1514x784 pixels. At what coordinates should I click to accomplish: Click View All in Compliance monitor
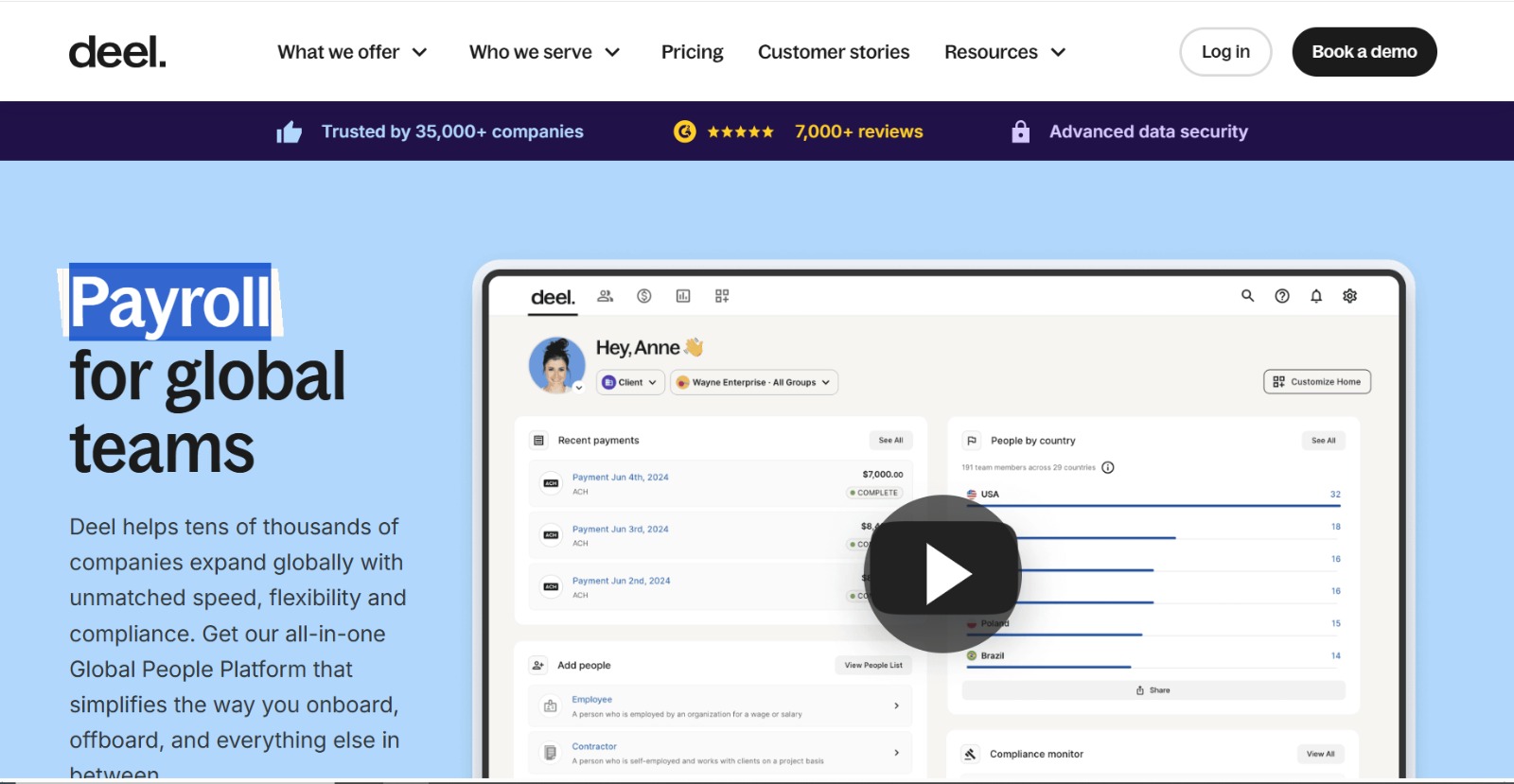tap(1320, 755)
